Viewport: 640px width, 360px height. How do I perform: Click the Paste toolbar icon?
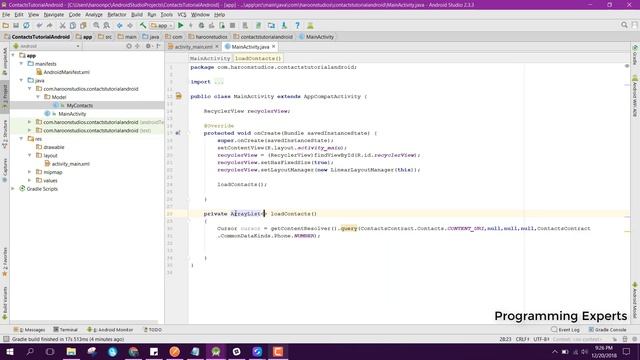click(x=83, y=25)
